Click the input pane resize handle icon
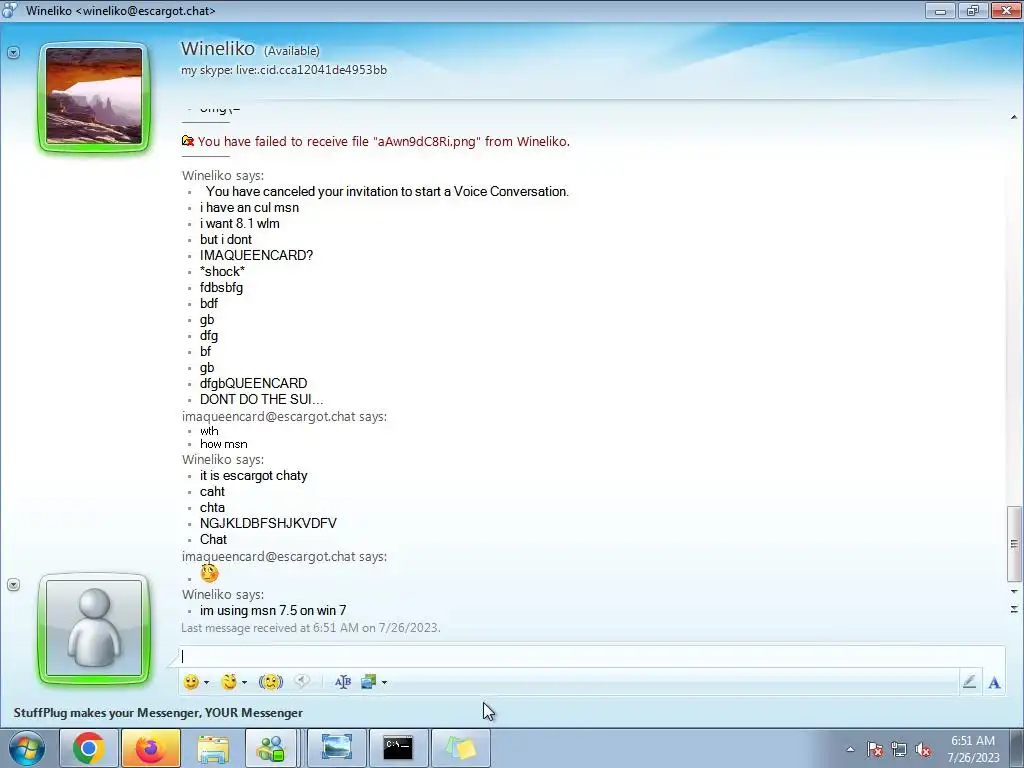The width and height of the screenshot is (1024, 768). (x=1014, y=609)
